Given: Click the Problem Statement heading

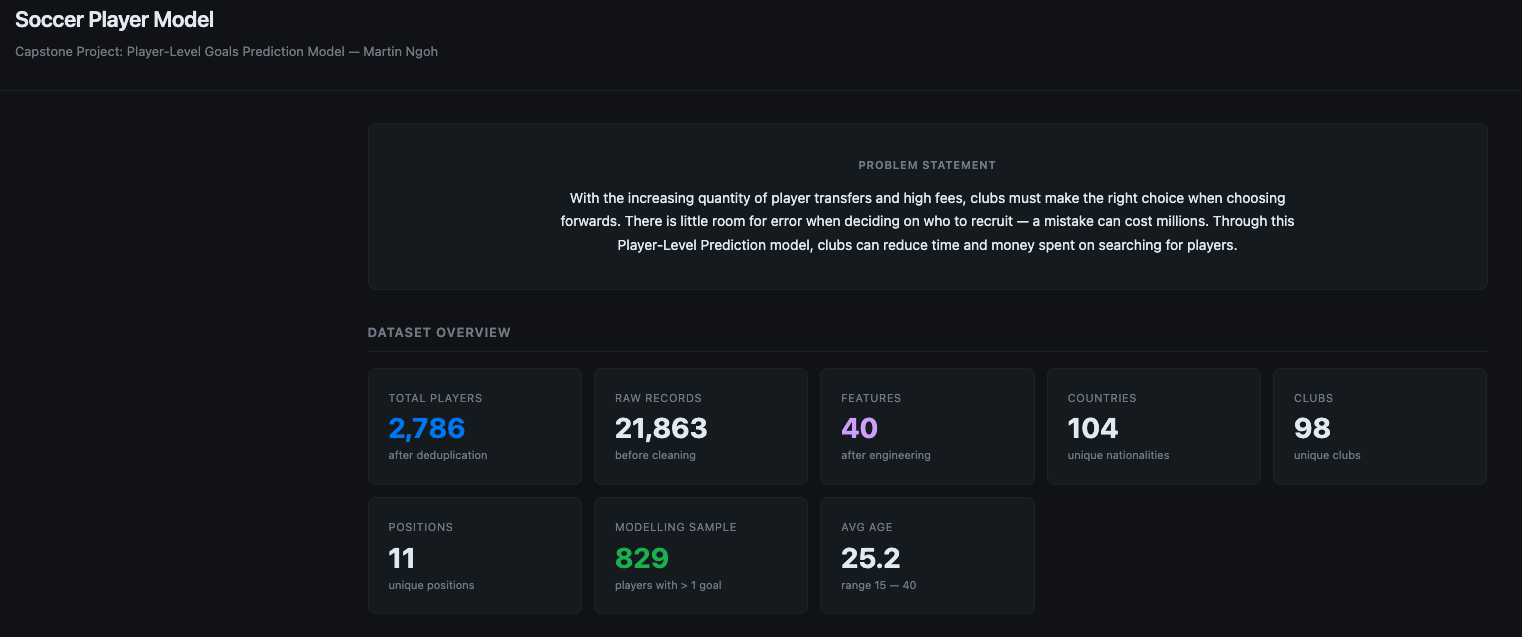Looking at the screenshot, I should tap(927, 165).
